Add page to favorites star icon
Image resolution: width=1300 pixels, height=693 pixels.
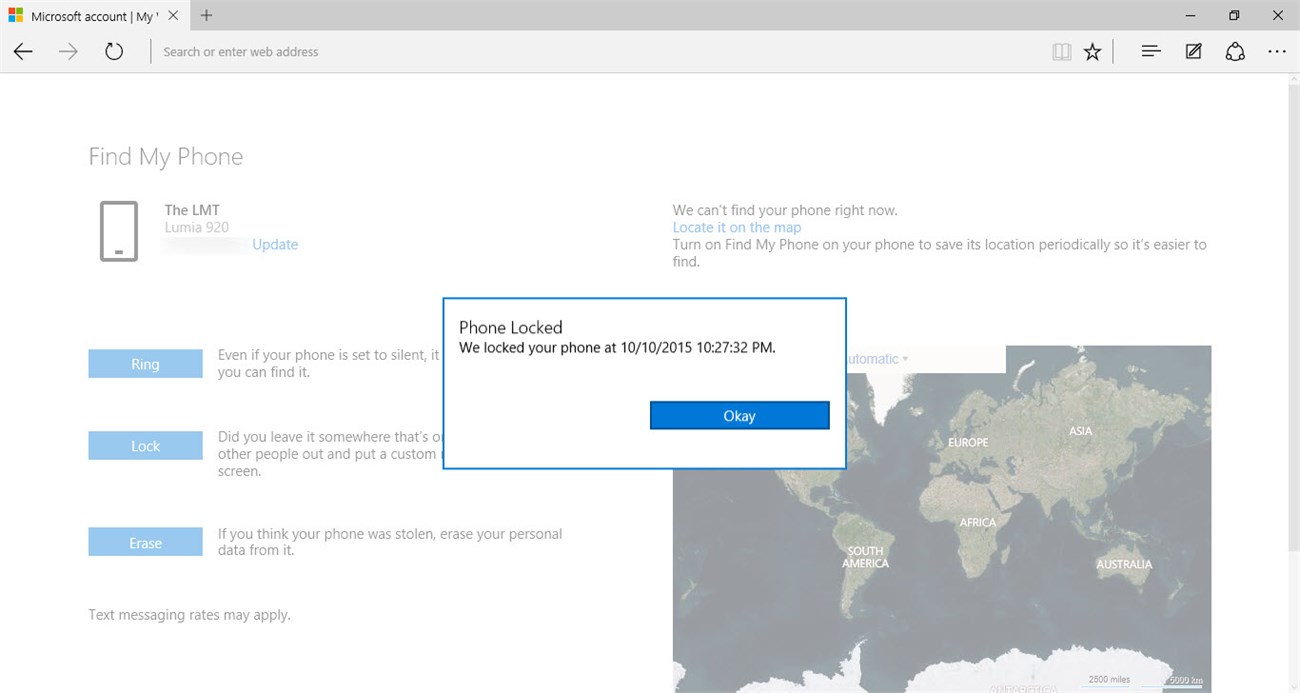(x=1092, y=52)
